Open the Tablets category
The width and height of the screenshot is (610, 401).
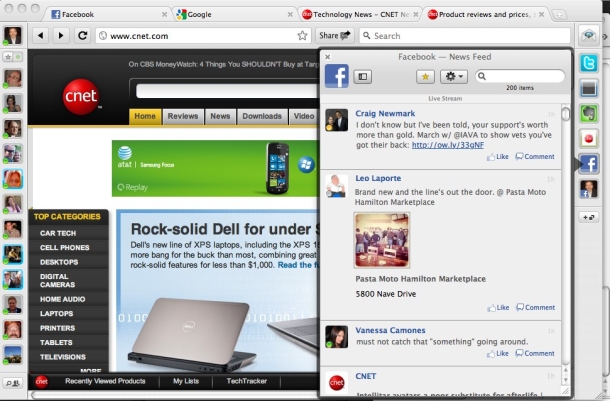pyautogui.click(x=56, y=343)
